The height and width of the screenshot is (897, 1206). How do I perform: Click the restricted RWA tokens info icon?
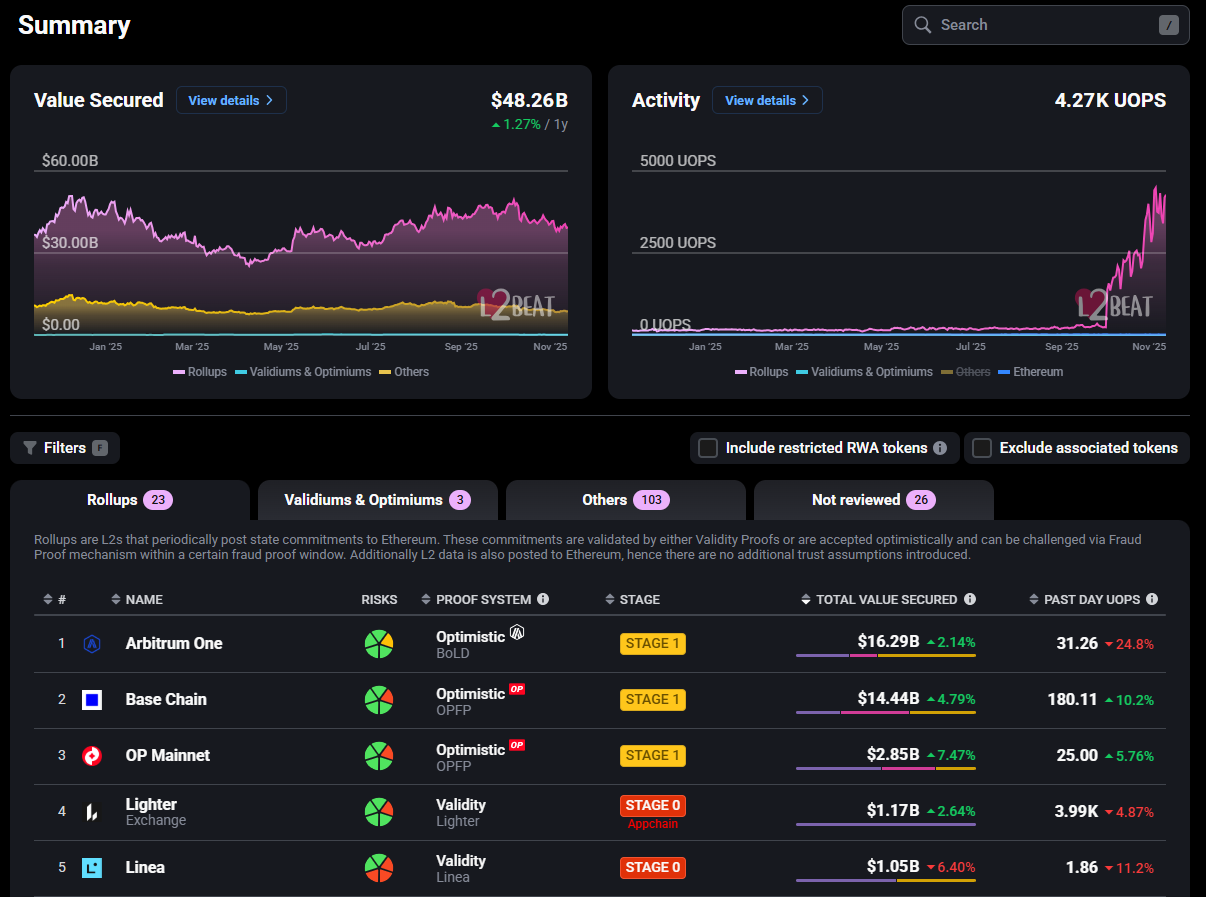940,448
